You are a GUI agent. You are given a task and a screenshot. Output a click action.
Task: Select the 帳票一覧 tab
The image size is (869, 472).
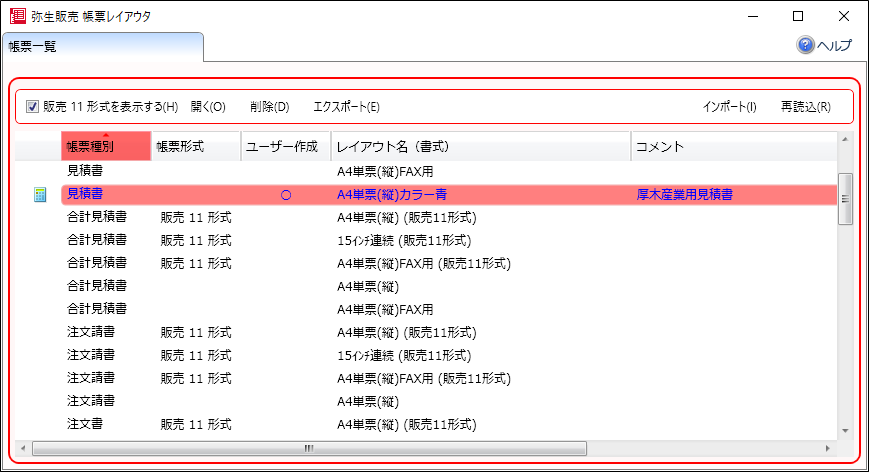point(103,47)
